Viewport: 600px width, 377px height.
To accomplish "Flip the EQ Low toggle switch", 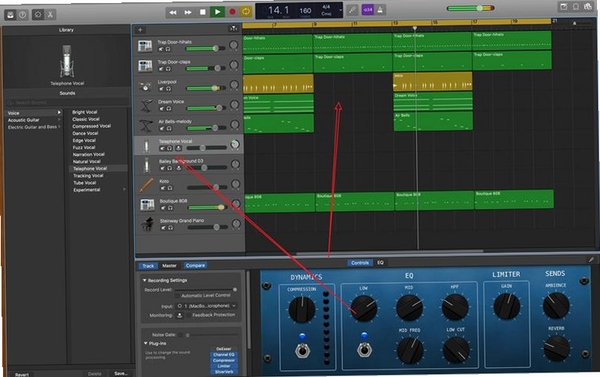I will pyautogui.click(x=364, y=349).
